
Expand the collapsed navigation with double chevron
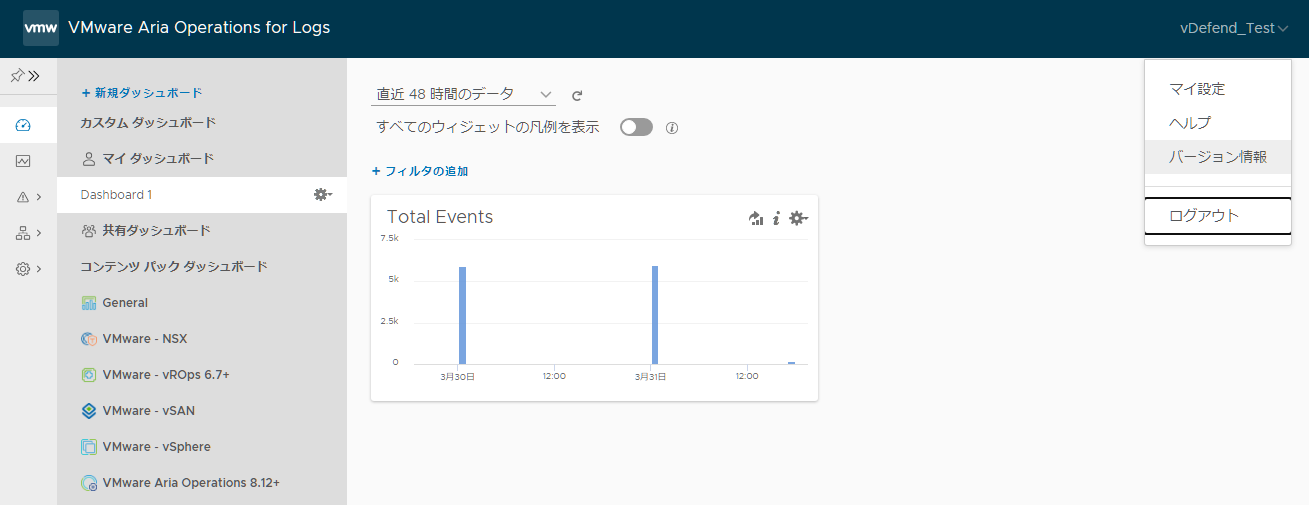point(33,75)
